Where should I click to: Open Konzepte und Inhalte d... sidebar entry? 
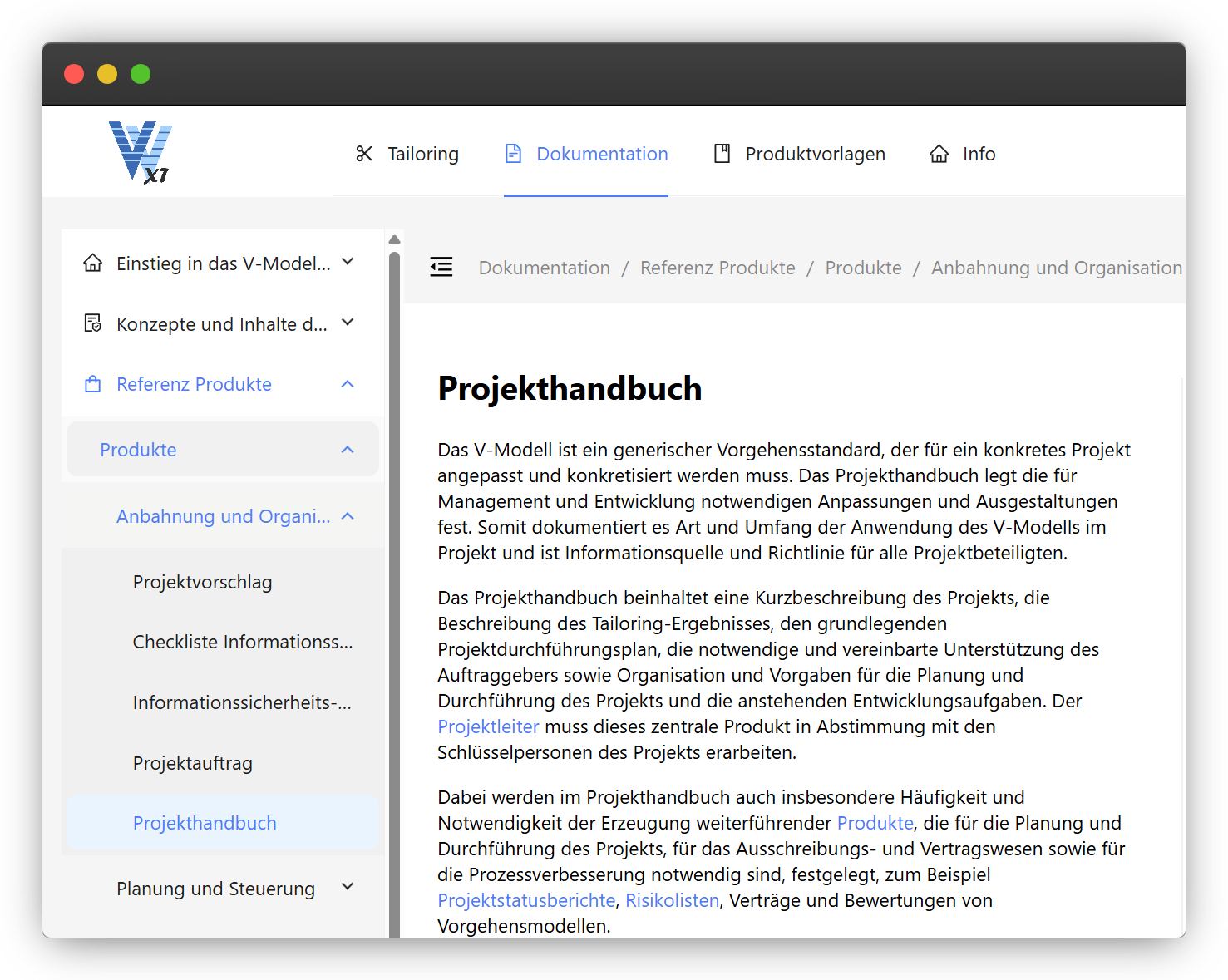(x=222, y=323)
